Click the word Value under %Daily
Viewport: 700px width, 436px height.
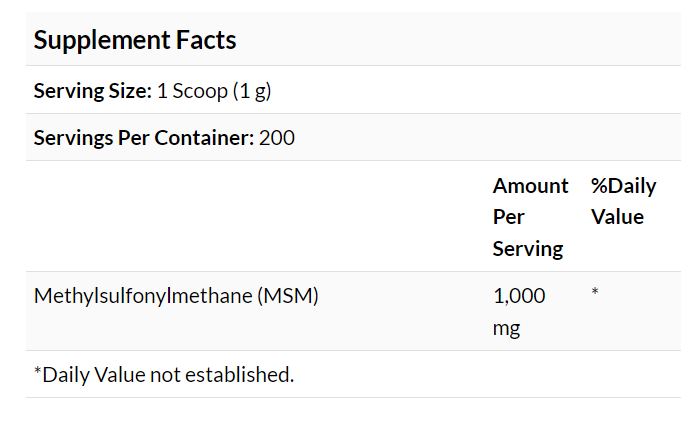(x=617, y=216)
